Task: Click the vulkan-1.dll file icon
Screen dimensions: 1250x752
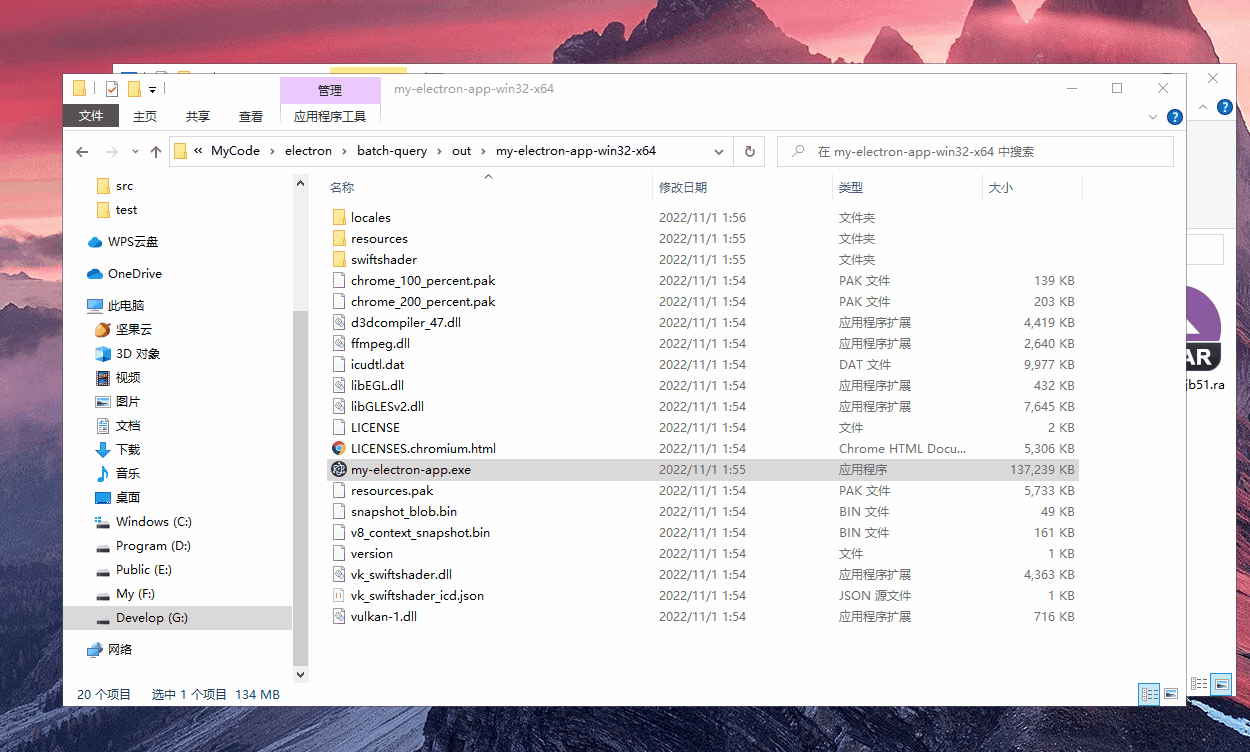Action: click(x=339, y=616)
